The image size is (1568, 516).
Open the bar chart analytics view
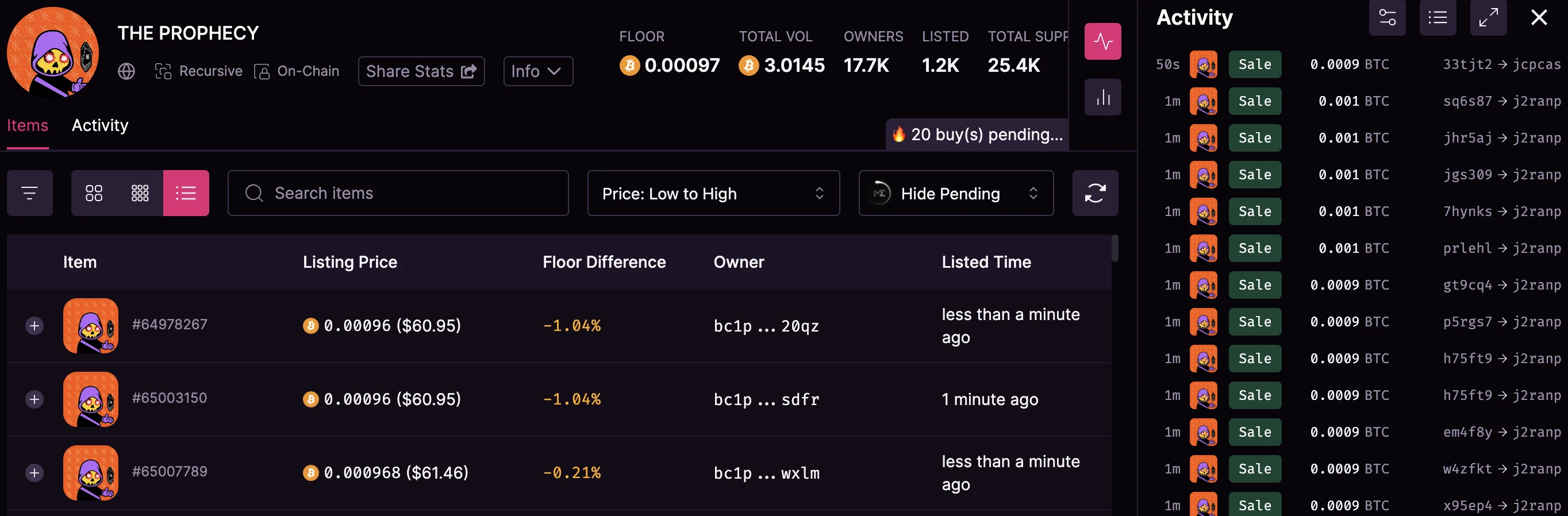point(1102,97)
